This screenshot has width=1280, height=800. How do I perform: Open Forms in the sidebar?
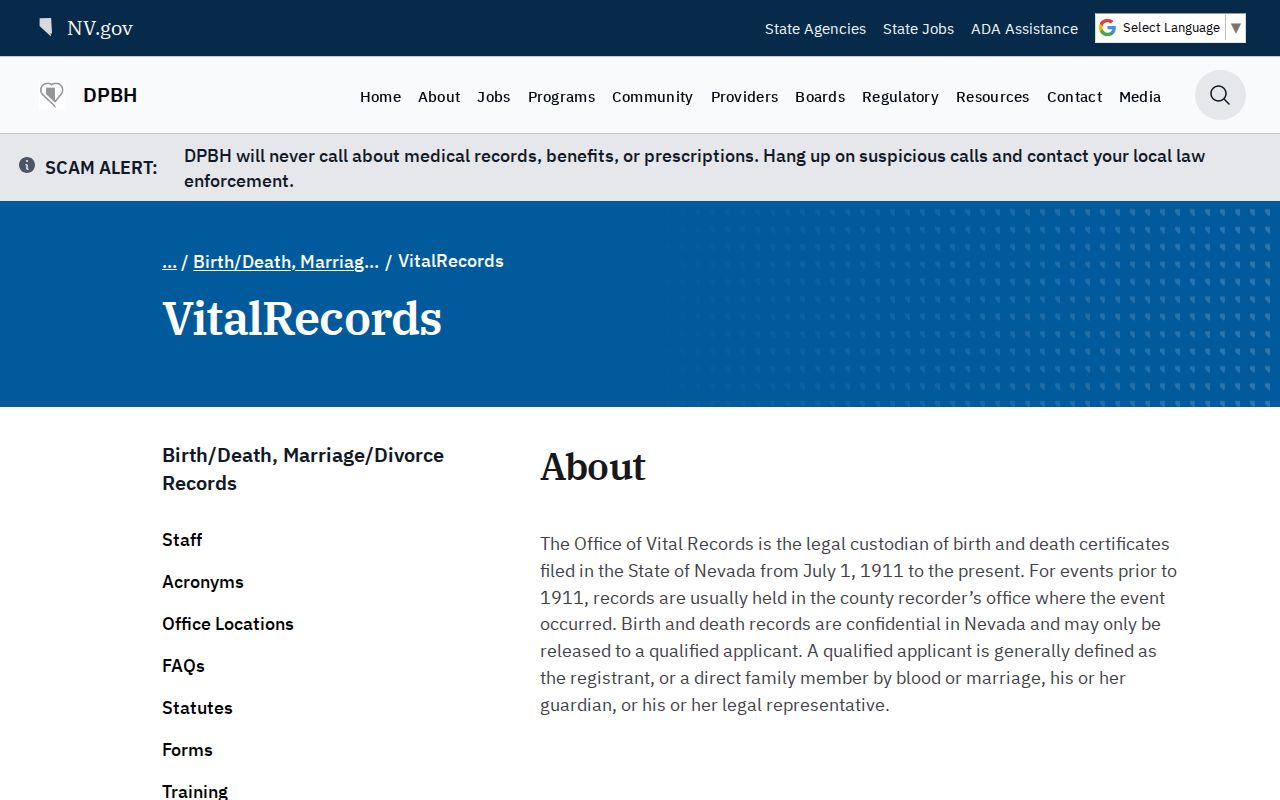187,750
